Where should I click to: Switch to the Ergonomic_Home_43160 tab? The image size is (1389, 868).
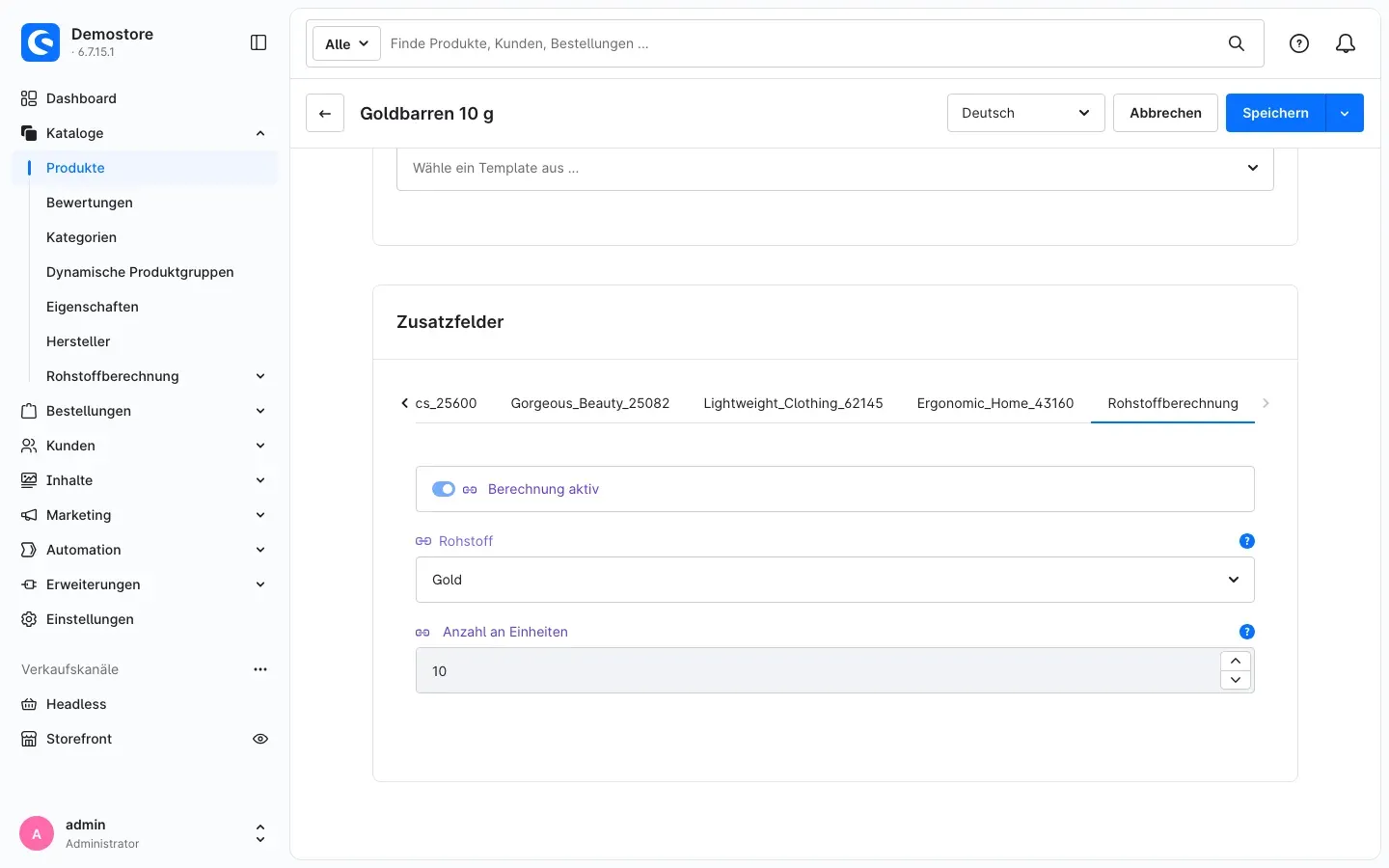(x=995, y=403)
